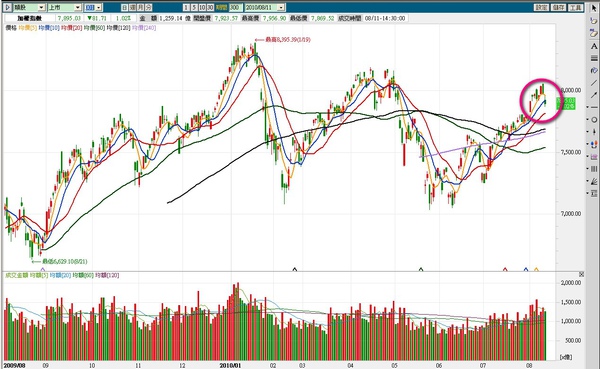Screen dimensions: 600x369
Task: Select the 5-minute interval button
Action: coord(194,7)
